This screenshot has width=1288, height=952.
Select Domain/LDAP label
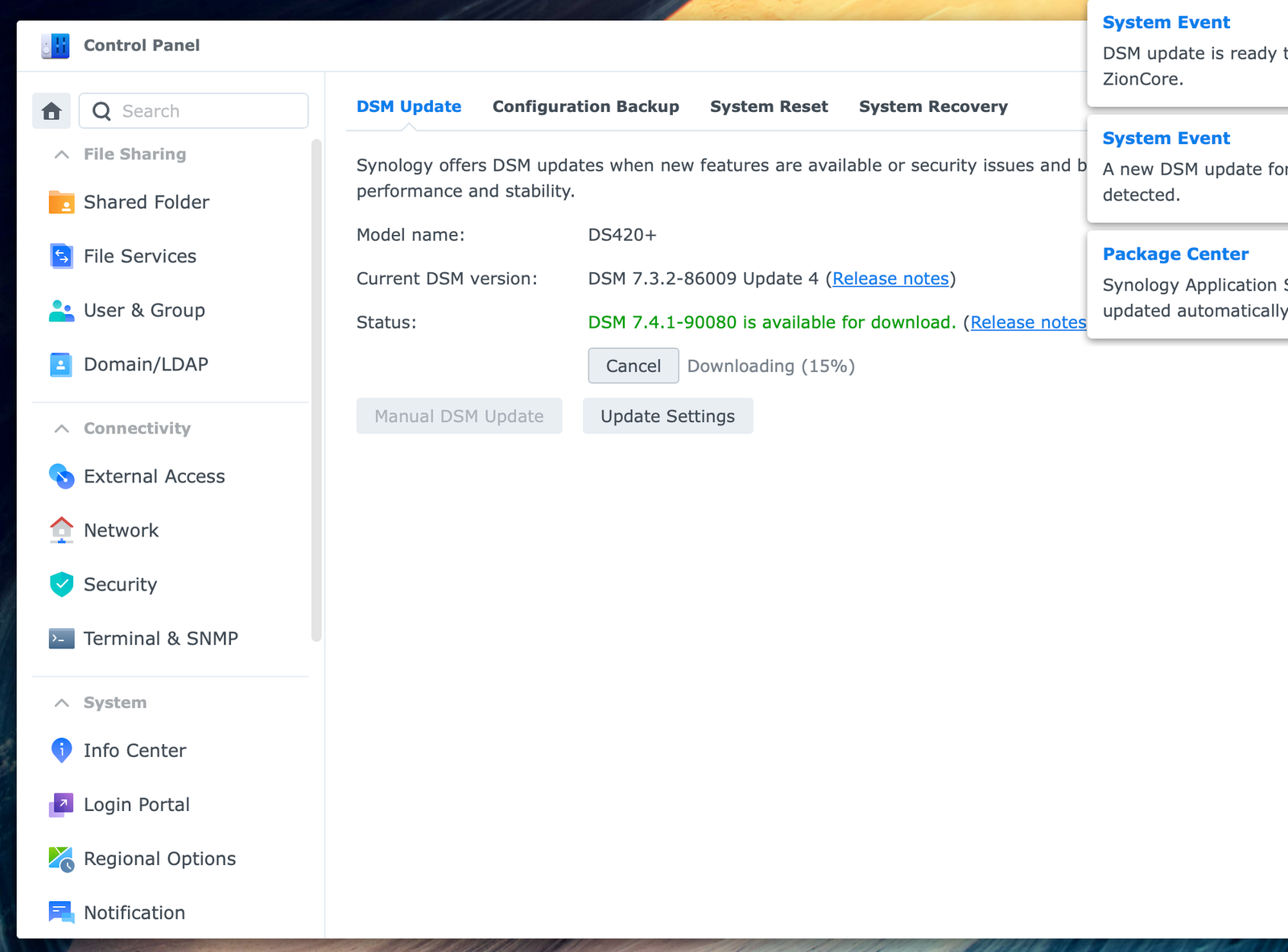(146, 364)
